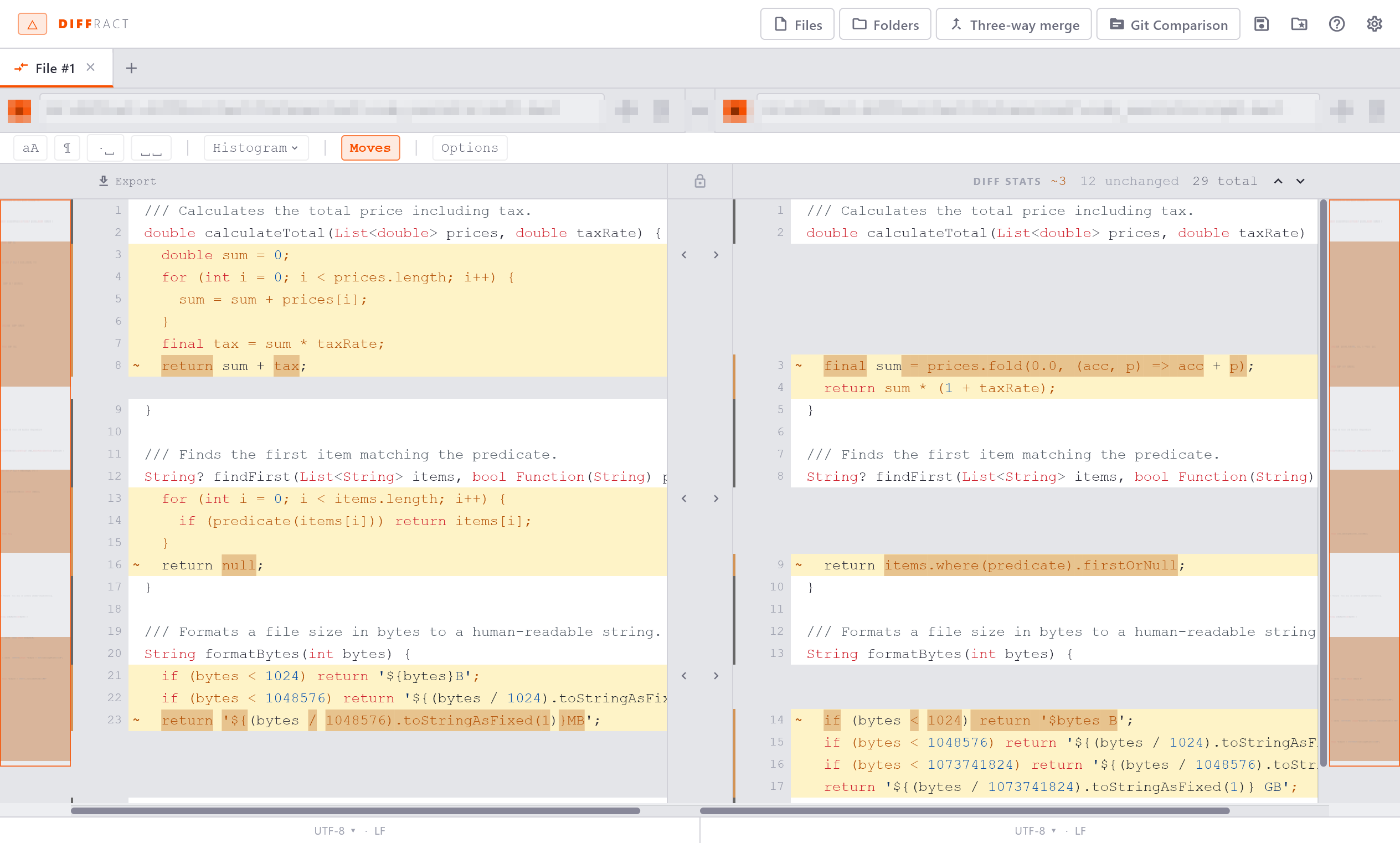
Task: Toggle ignore leading whitespace option
Action: pyautogui.click(x=106, y=148)
